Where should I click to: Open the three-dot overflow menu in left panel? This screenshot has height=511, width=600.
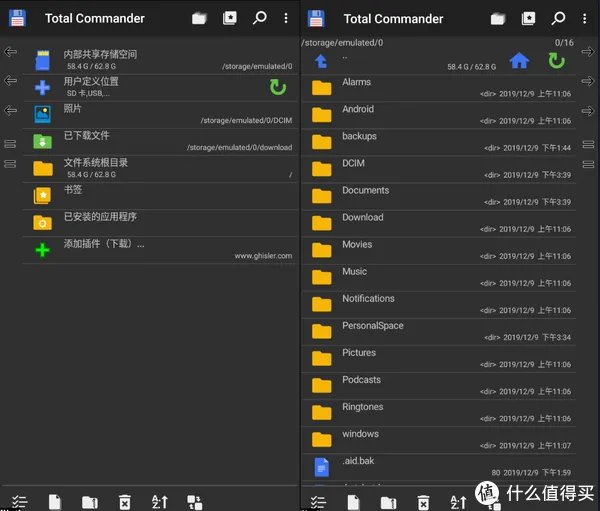point(286,18)
